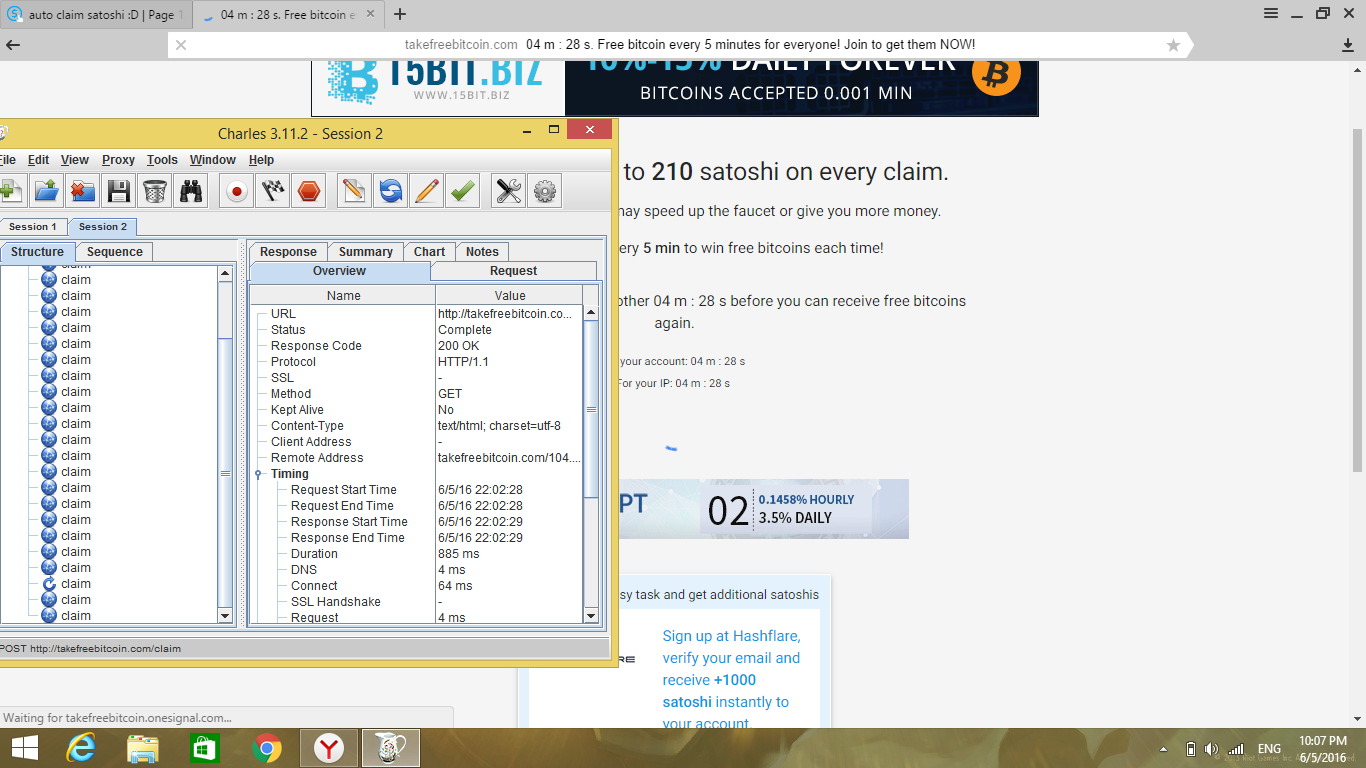Click the 'HTTP/1.1' protocol value
Viewport: 1366px width, 768px height.
pos(463,362)
